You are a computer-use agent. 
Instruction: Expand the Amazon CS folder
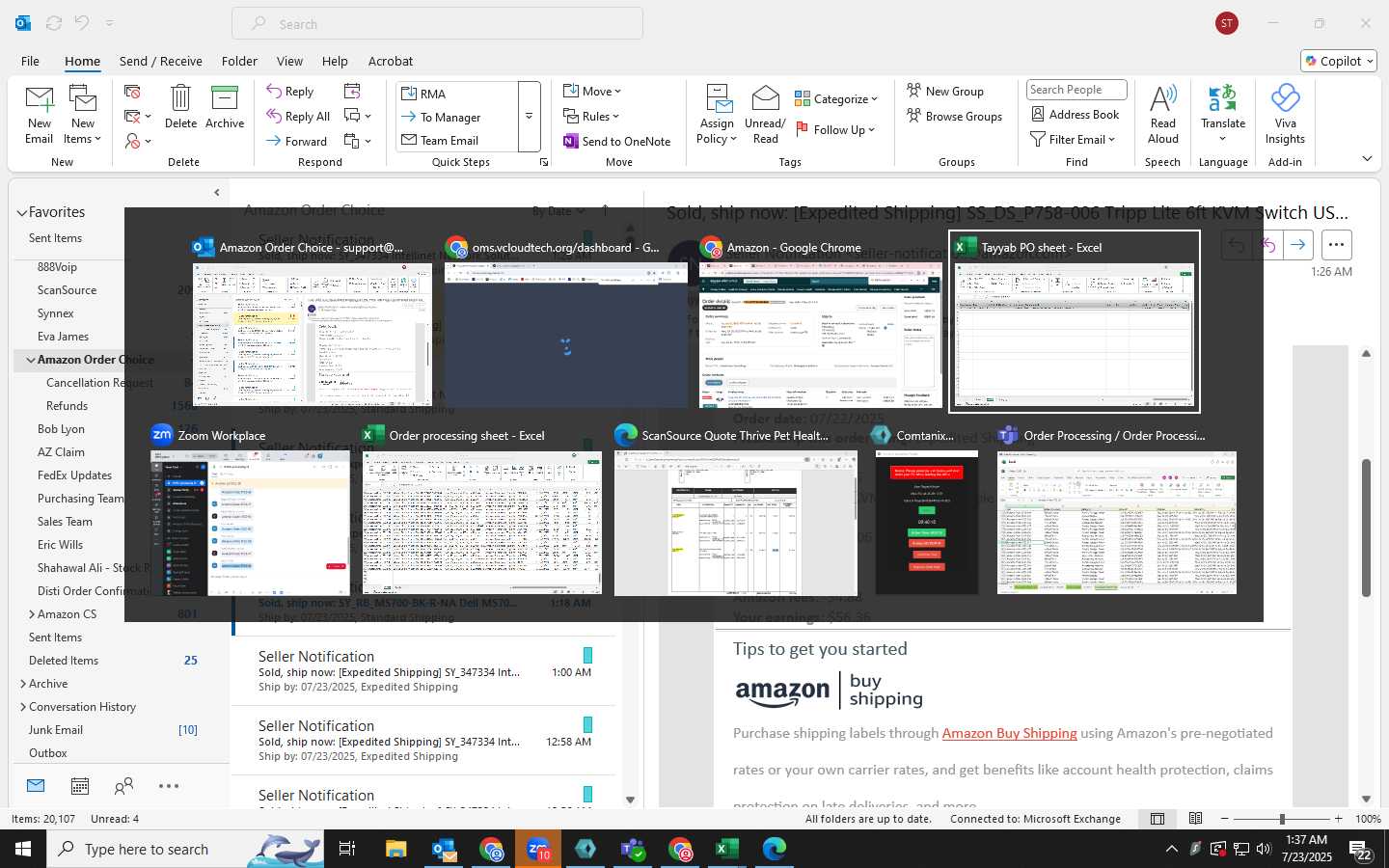(x=32, y=614)
